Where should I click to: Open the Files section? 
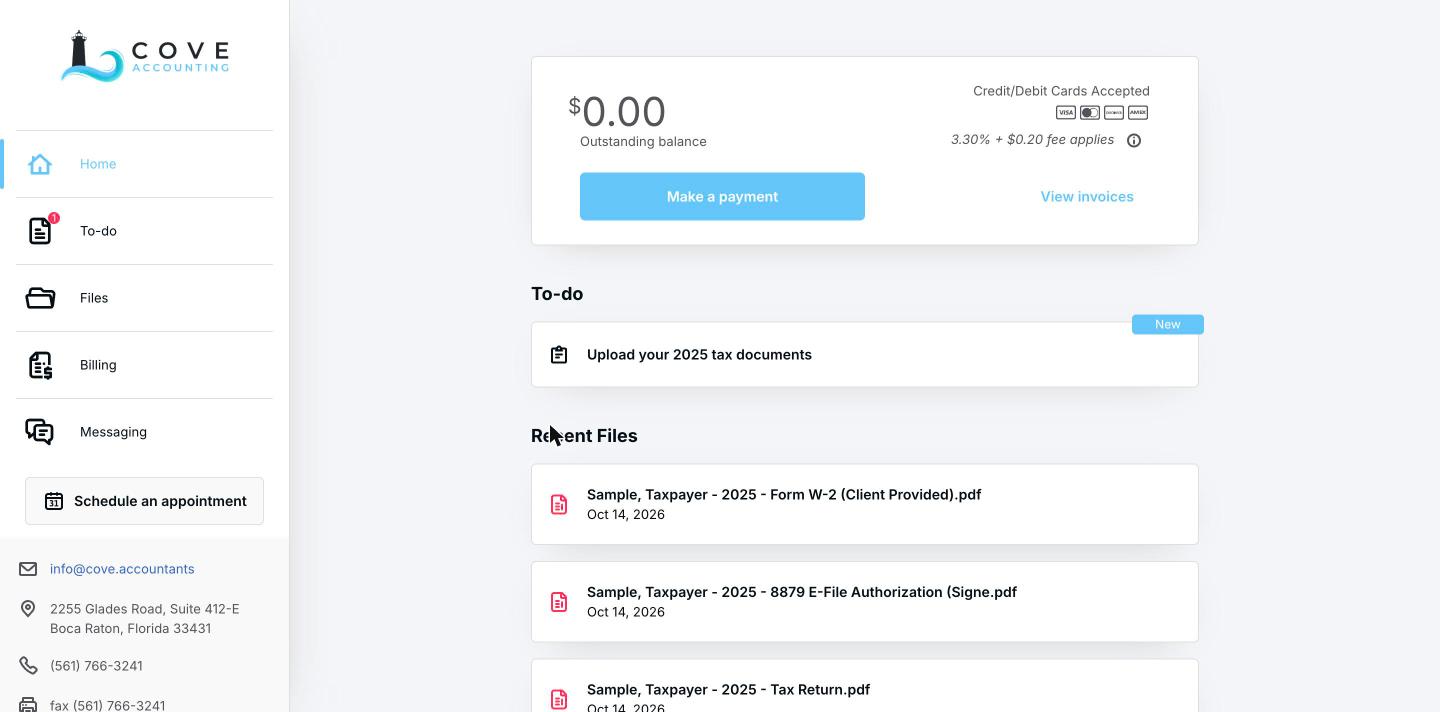tap(144, 298)
